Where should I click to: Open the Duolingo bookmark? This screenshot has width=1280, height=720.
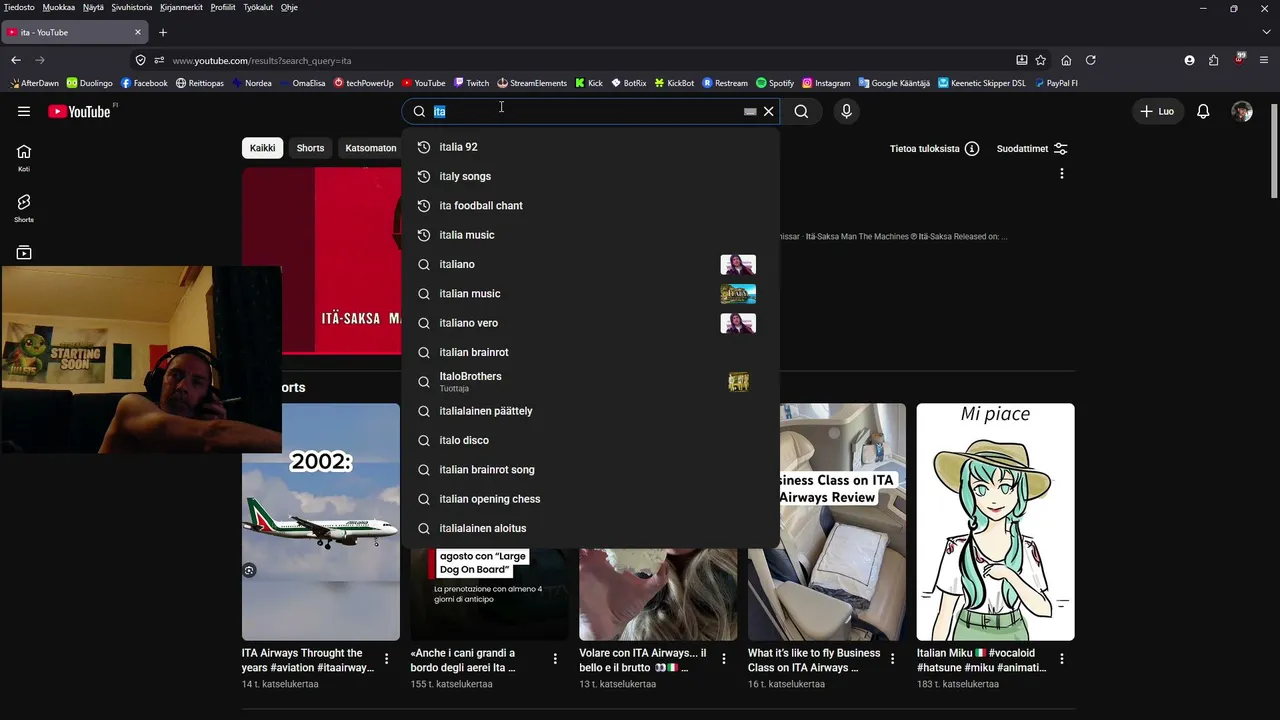pos(89,83)
